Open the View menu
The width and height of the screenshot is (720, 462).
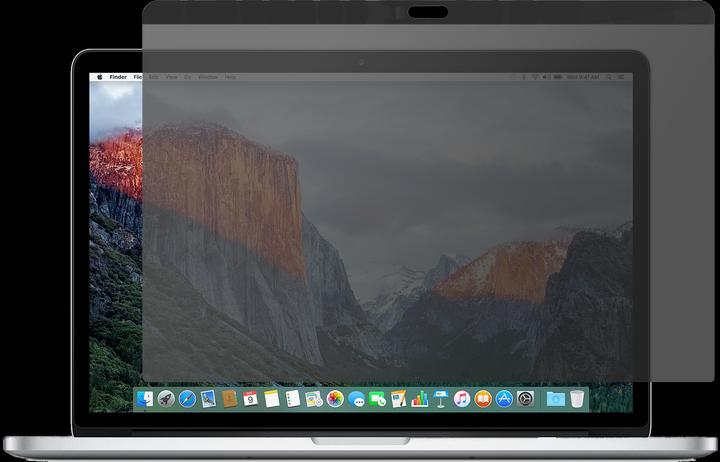pyautogui.click(x=171, y=77)
